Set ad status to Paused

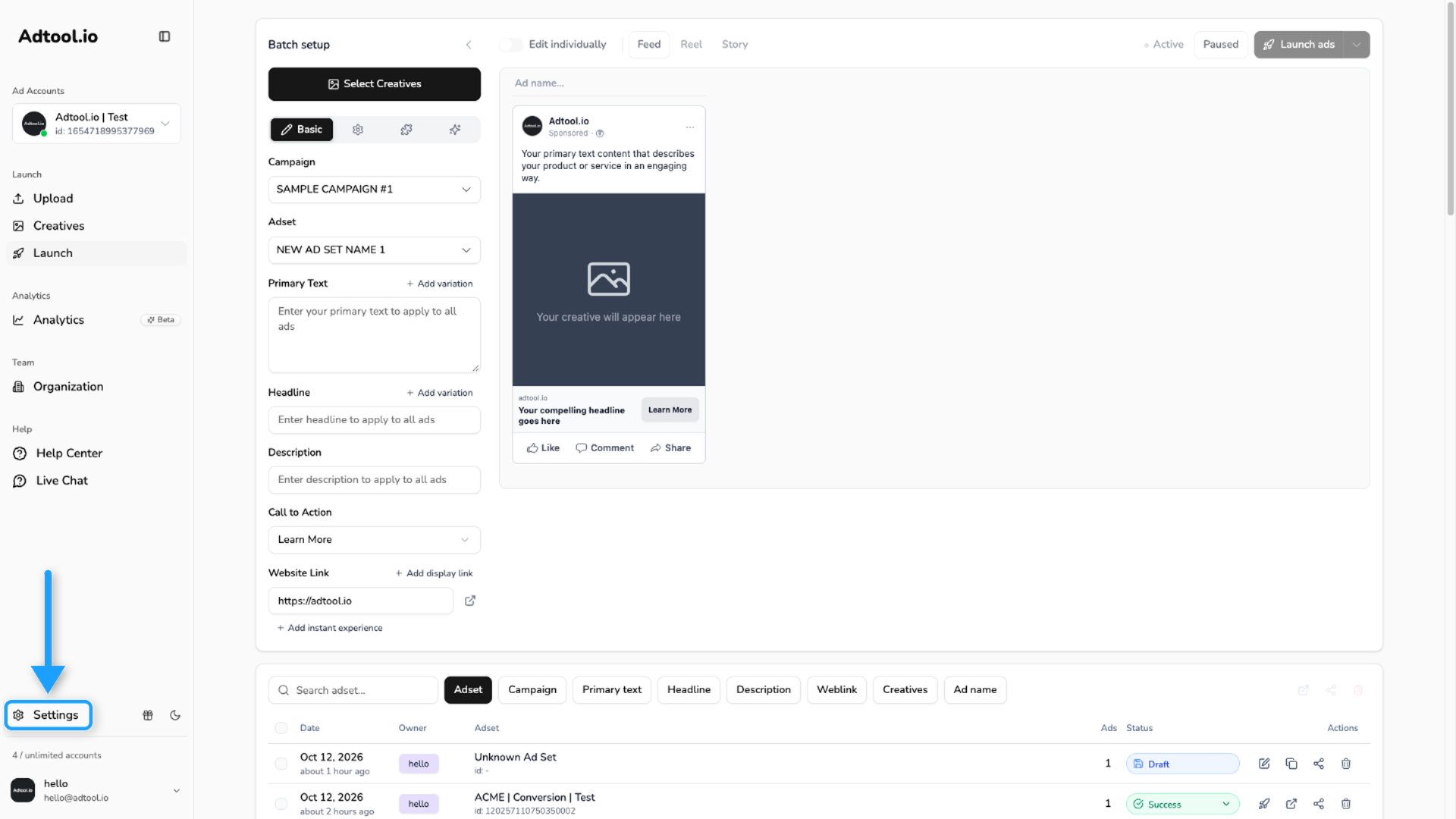click(x=1221, y=45)
